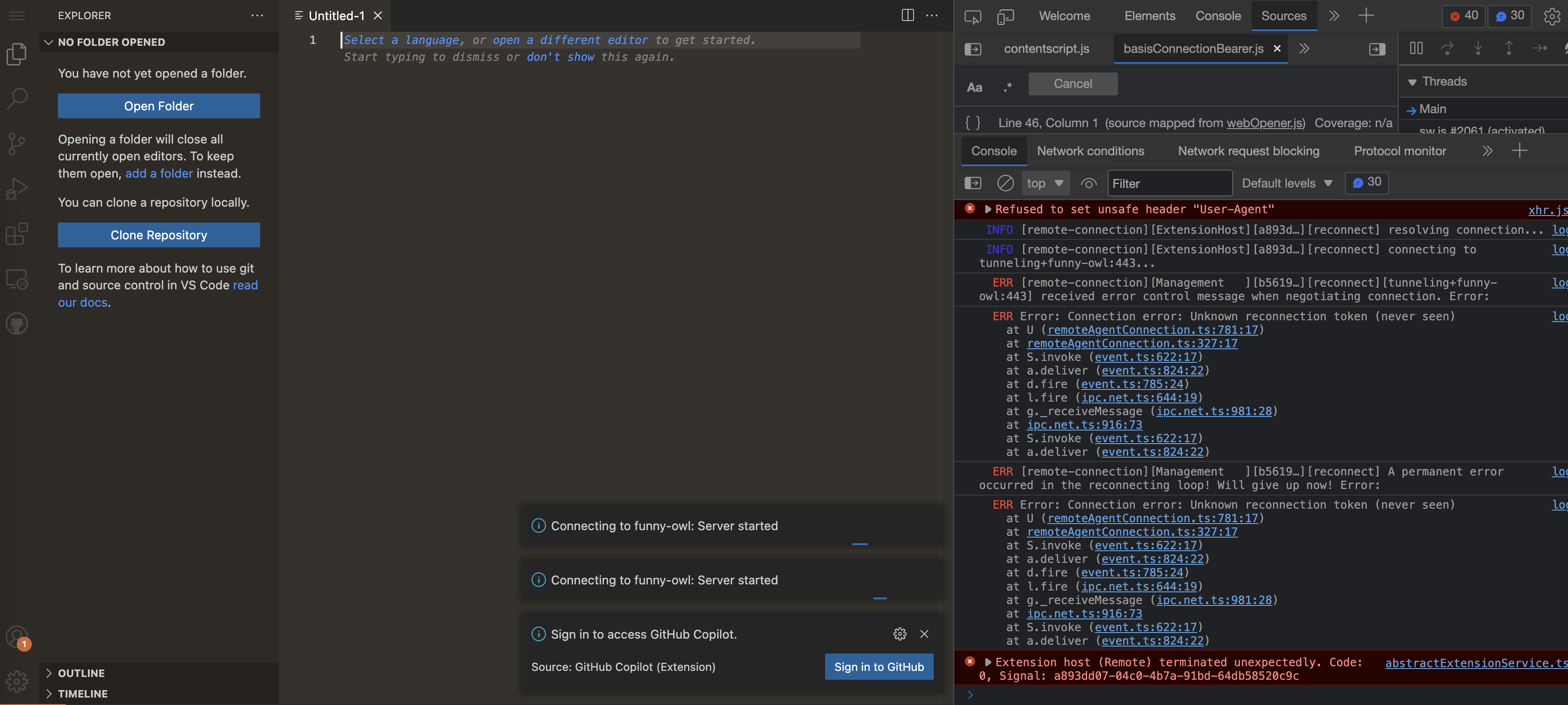The height and width of the screenshot is (705, 1568).
Task: Open the Run and Debug view
Action: (16, 188)
